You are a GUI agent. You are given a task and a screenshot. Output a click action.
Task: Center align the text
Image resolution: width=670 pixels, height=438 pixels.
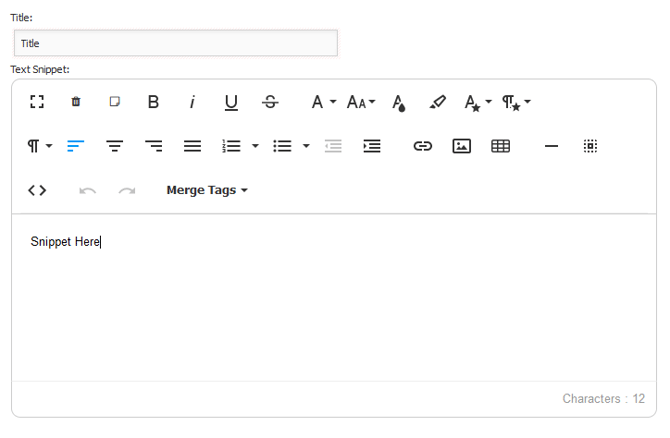[x=115, y=146]
